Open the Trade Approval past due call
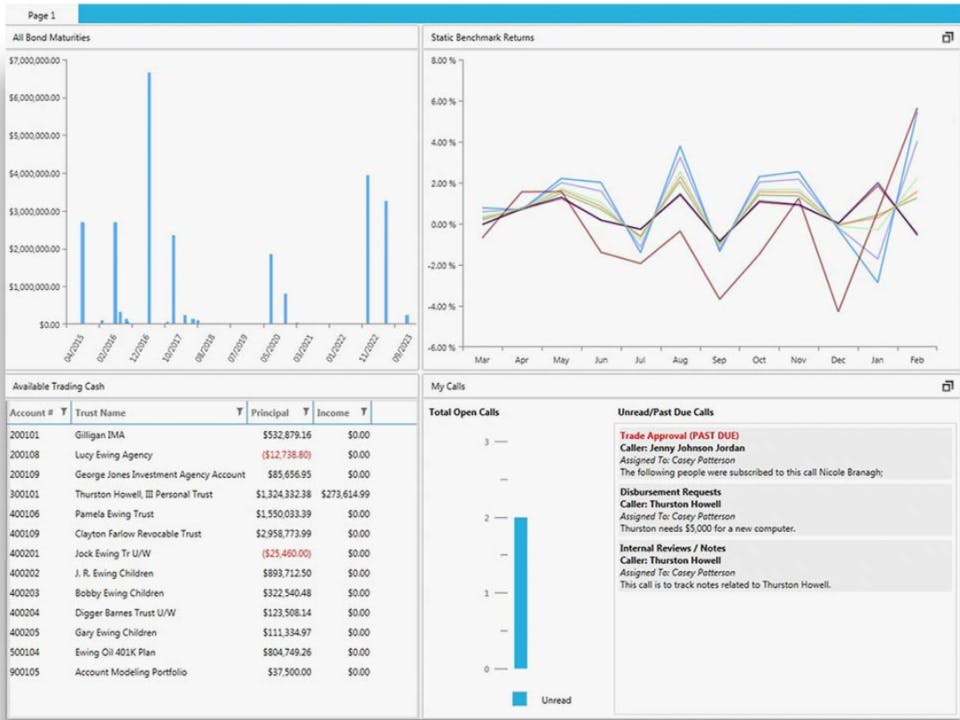This screenshot has width=960, height=720. [x=784, y=454]
